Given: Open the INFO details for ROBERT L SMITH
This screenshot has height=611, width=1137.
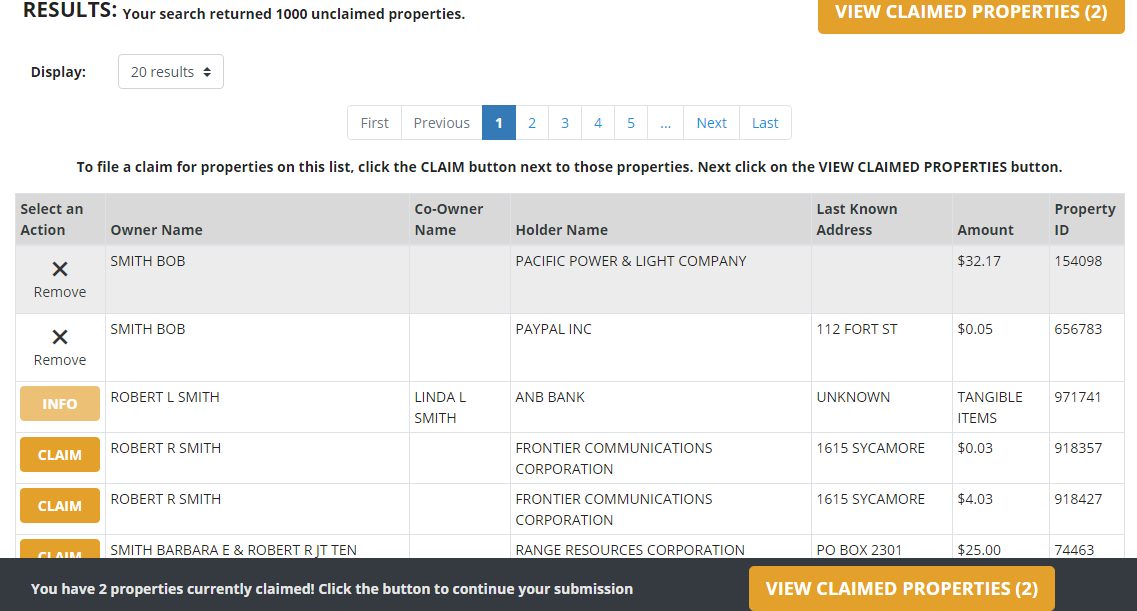Looking at the screenshot, I should tap(59, 404).
